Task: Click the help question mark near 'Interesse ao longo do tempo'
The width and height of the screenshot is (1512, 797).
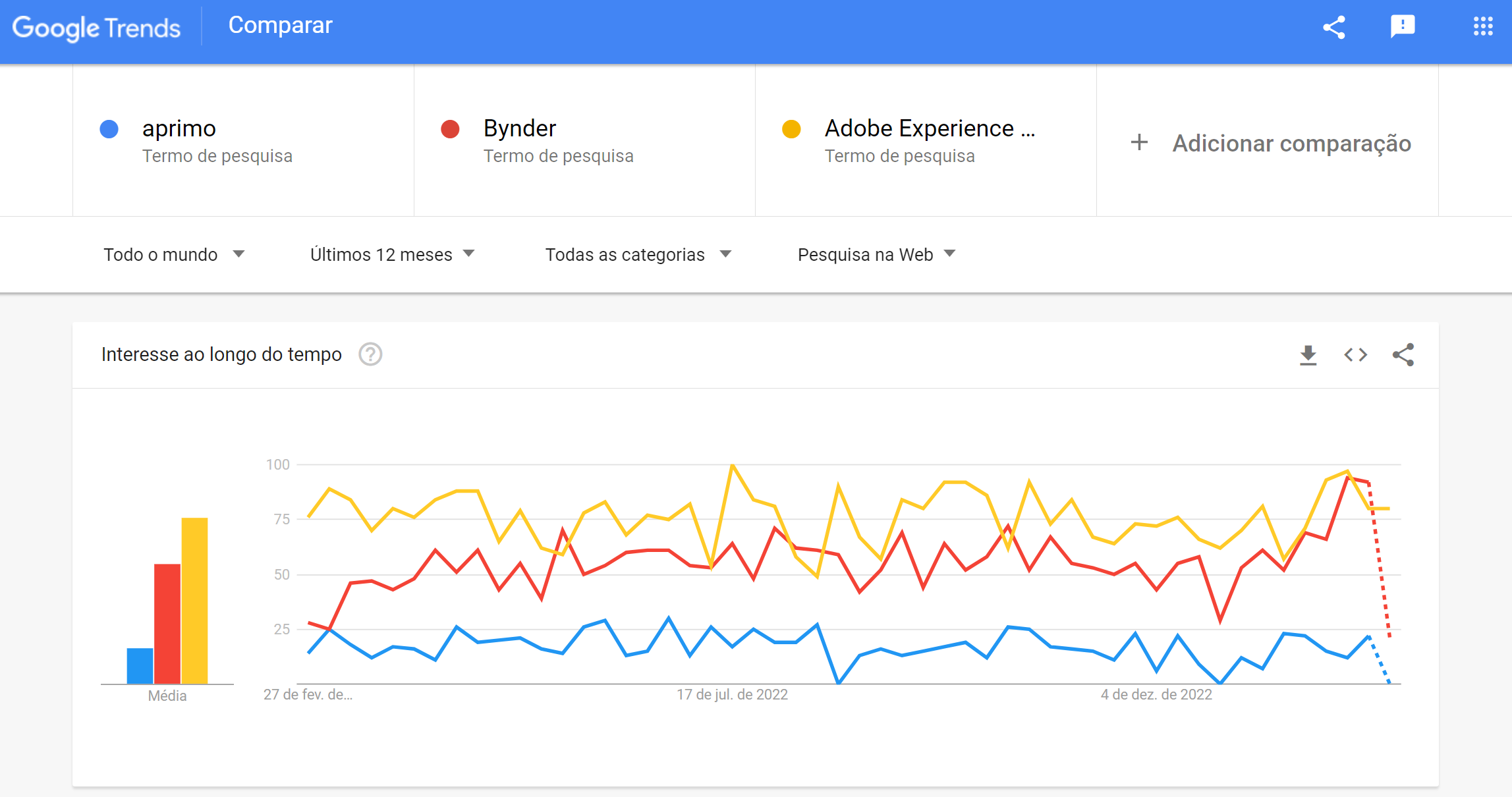Action: tap(370, 354)
